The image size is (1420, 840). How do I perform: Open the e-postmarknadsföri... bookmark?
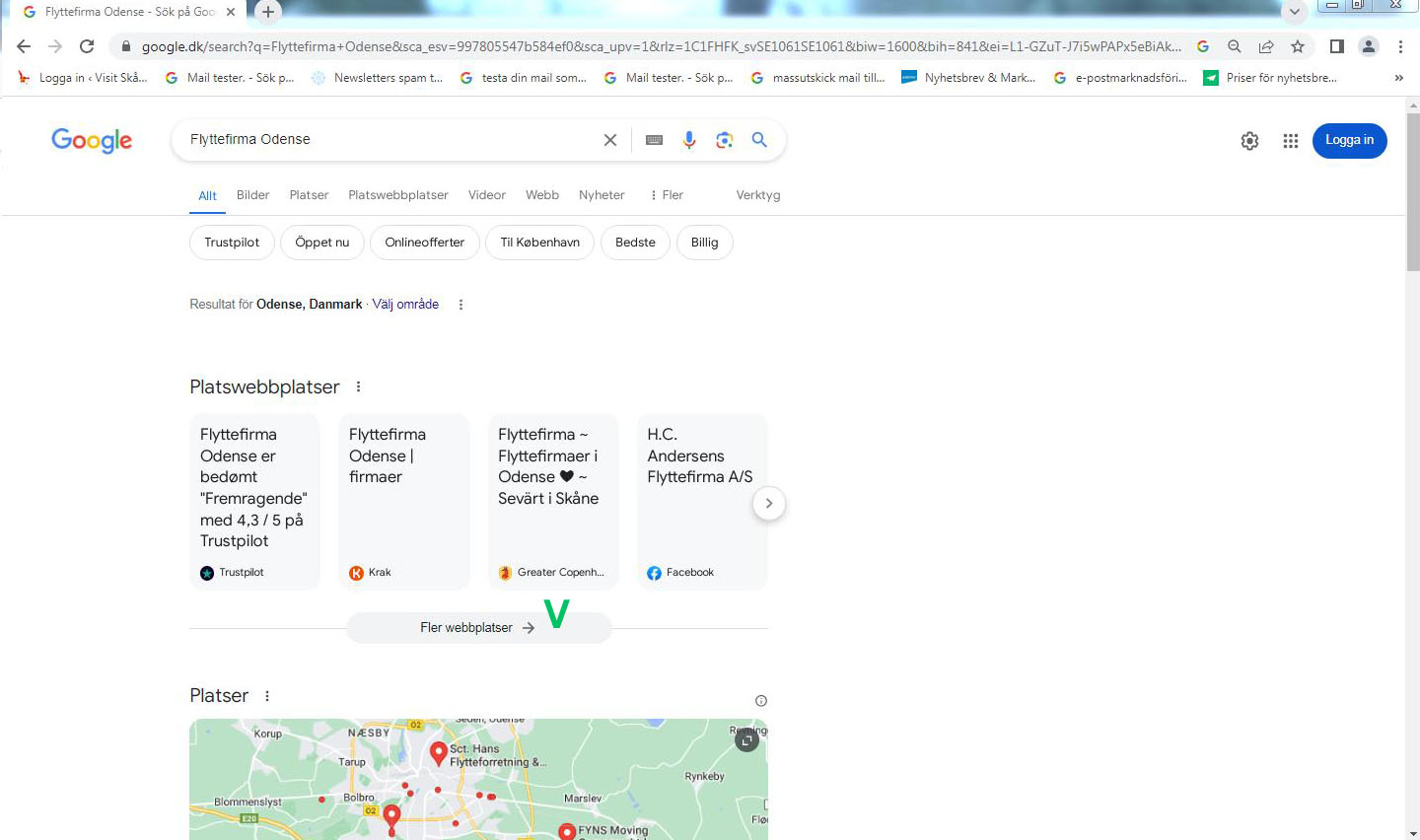pos(1120,78)
